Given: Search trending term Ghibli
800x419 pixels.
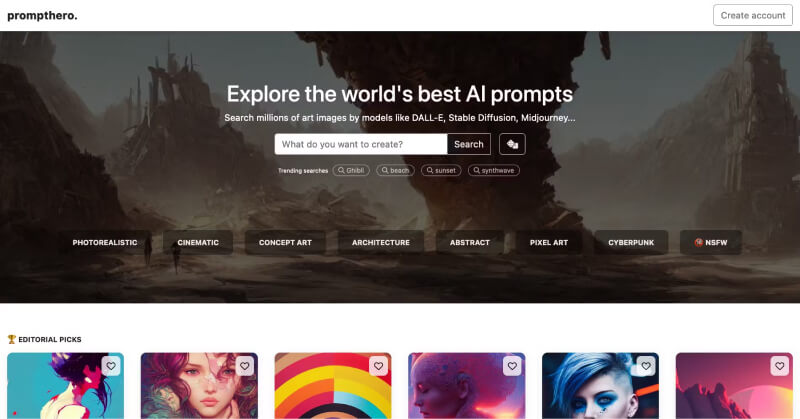Looking at the screenshot, I should pyautogui.click(x=351, y=170).
